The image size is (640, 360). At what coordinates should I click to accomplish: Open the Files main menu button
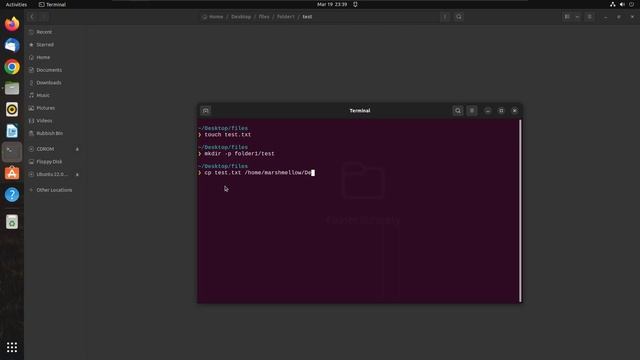coord(589,17)
